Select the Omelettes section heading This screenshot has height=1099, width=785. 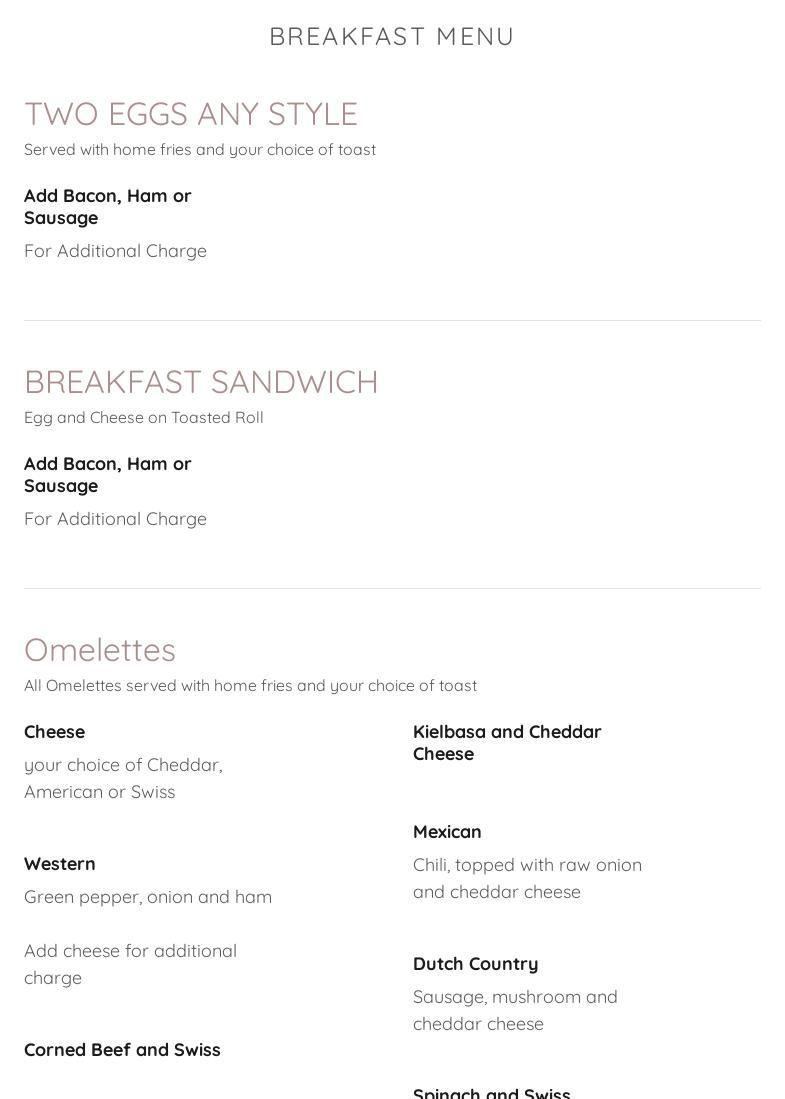(100, 650)
